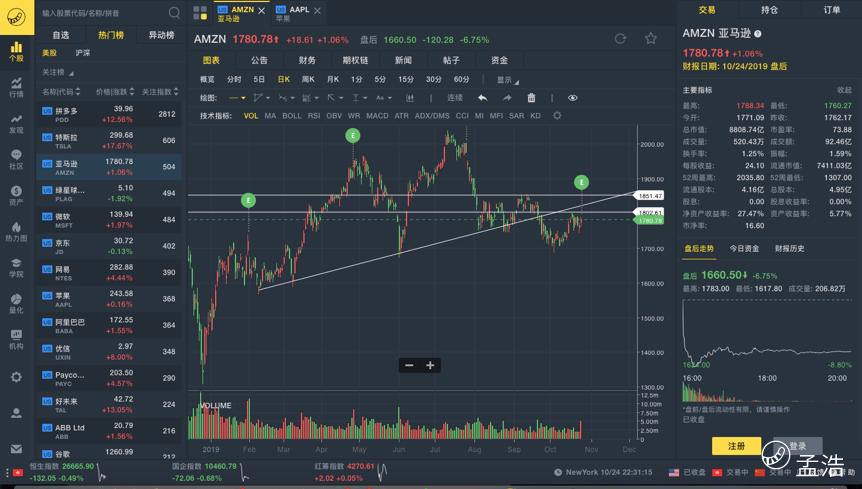This screenshot has height=489, width=862.
Task: Open indicator settings gear icon
Action: point(557,116)
